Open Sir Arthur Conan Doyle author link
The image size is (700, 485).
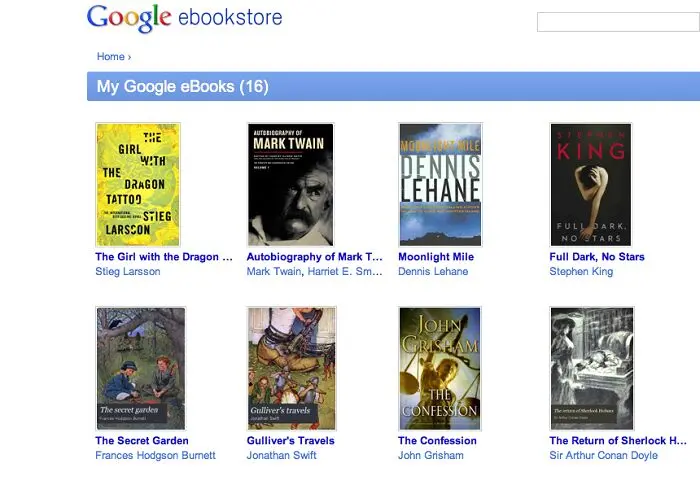coord(604,456)
